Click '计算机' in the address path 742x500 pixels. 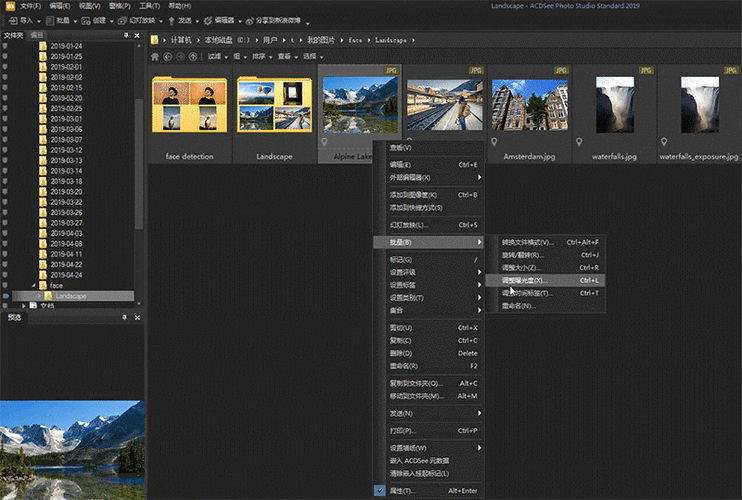coord(181,40)
